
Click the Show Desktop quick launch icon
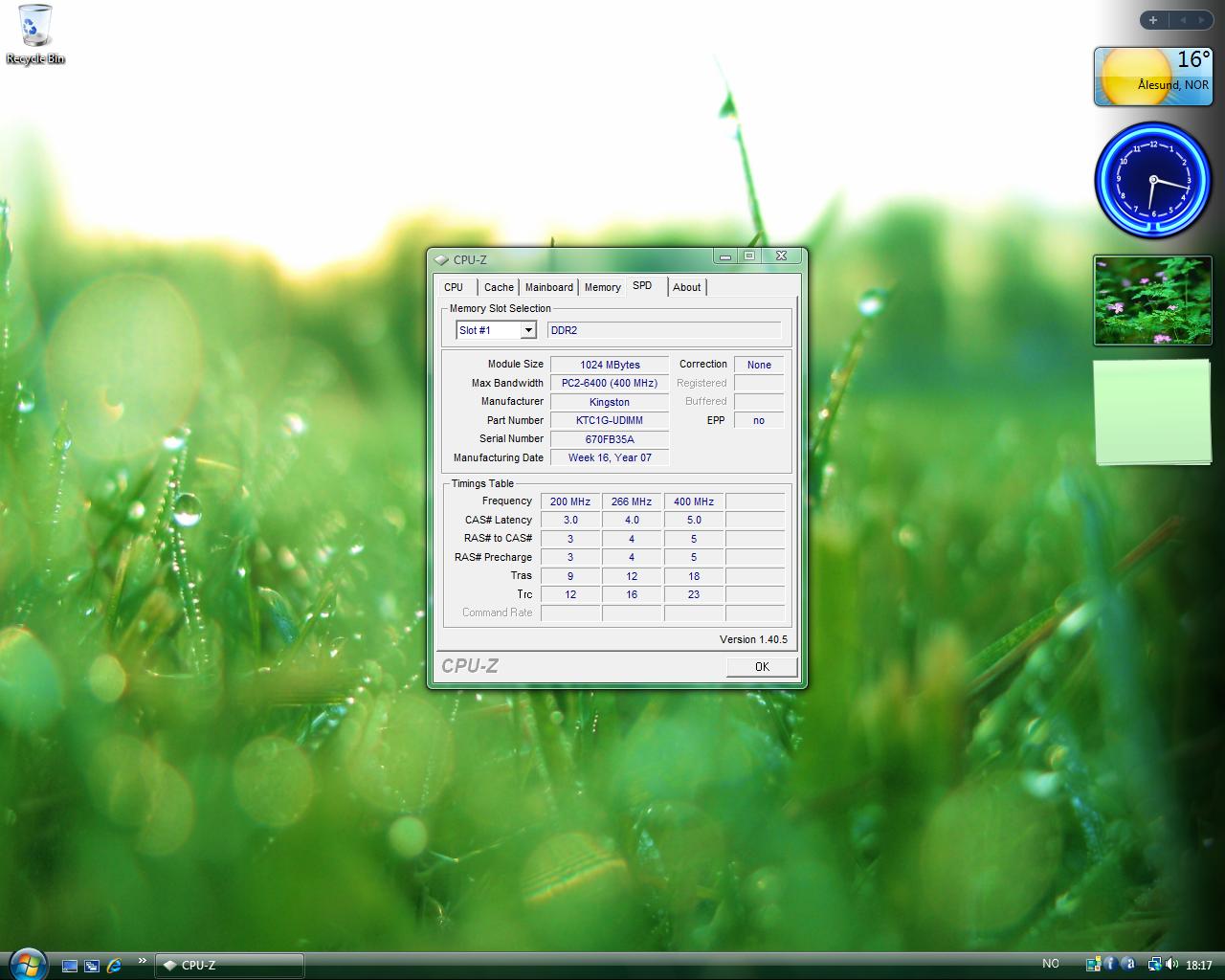click(x=69, y=966)
